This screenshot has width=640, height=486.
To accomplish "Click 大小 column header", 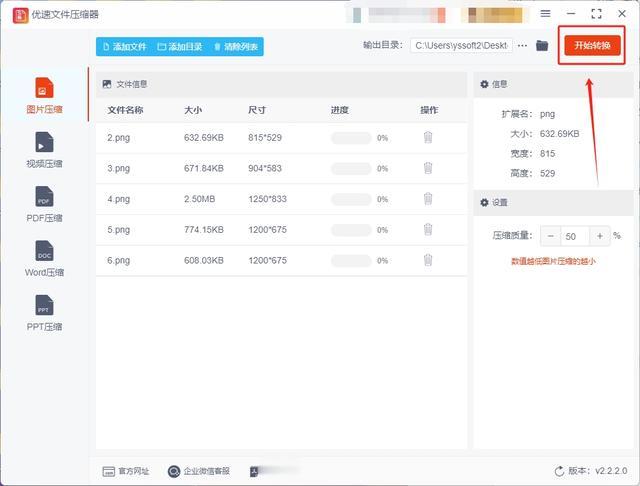I will click(193, 110).
